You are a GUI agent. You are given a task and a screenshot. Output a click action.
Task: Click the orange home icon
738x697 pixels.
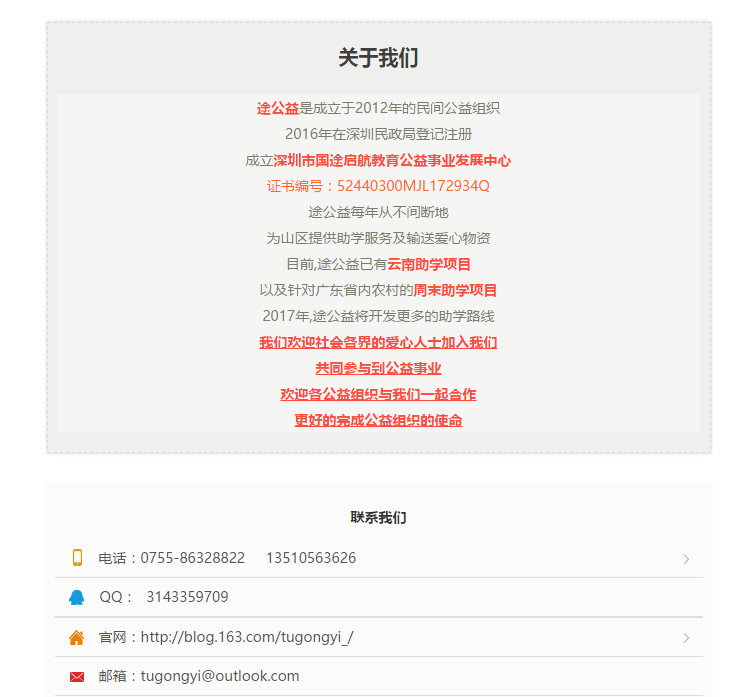(77, 638)
